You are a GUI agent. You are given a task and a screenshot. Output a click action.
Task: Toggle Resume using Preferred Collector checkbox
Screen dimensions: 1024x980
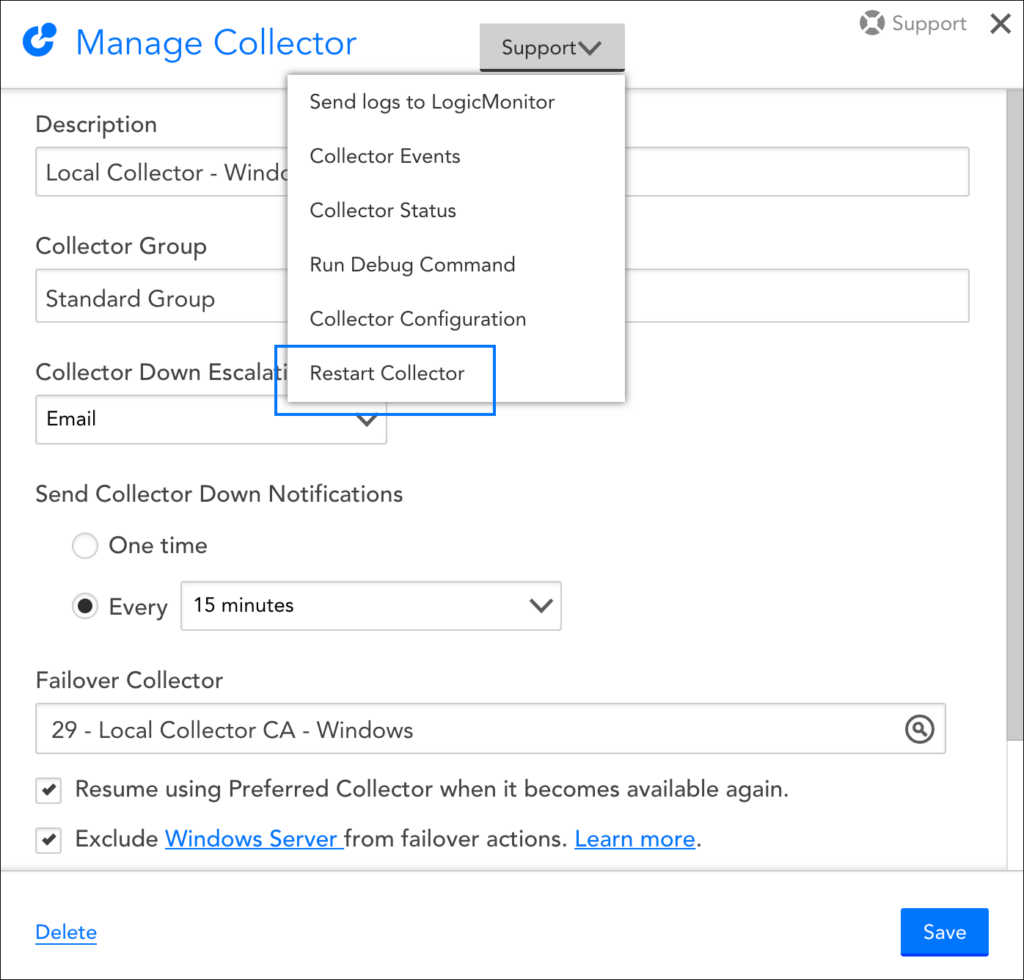coord(48,790)
